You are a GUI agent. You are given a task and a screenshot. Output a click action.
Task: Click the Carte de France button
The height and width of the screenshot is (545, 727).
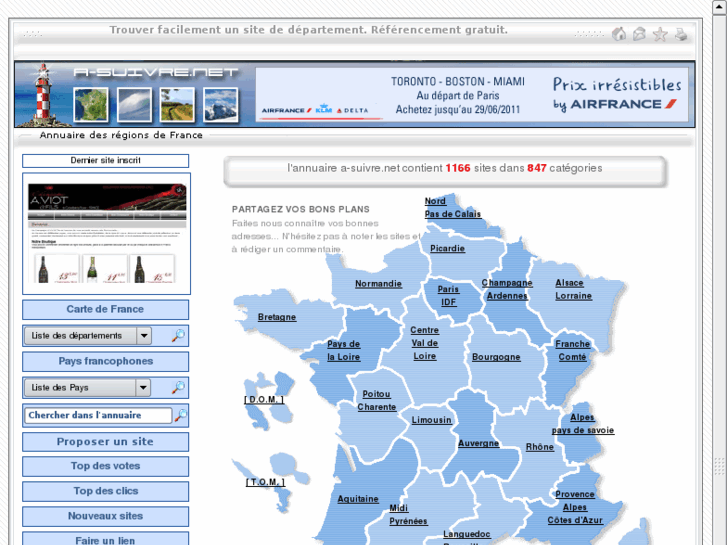[106, 309]
